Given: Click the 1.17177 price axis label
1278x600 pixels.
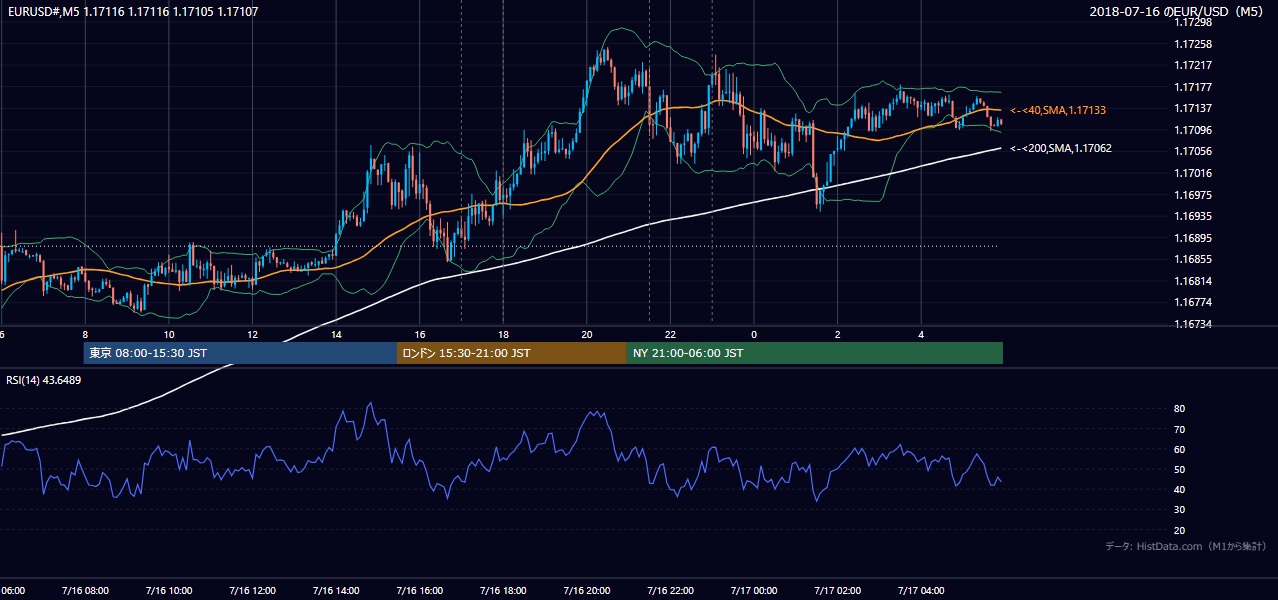Looking at the screenshot, I should pos(1194,88).
